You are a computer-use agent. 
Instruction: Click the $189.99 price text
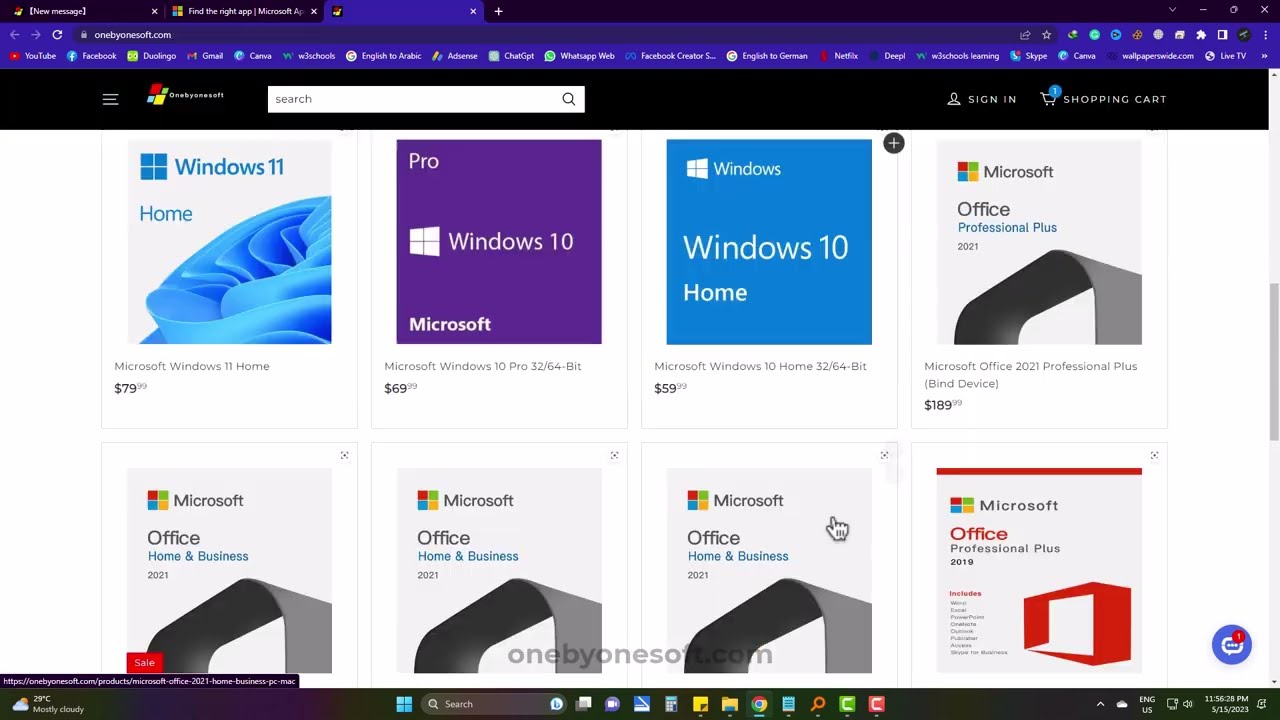tap(943, 405)
